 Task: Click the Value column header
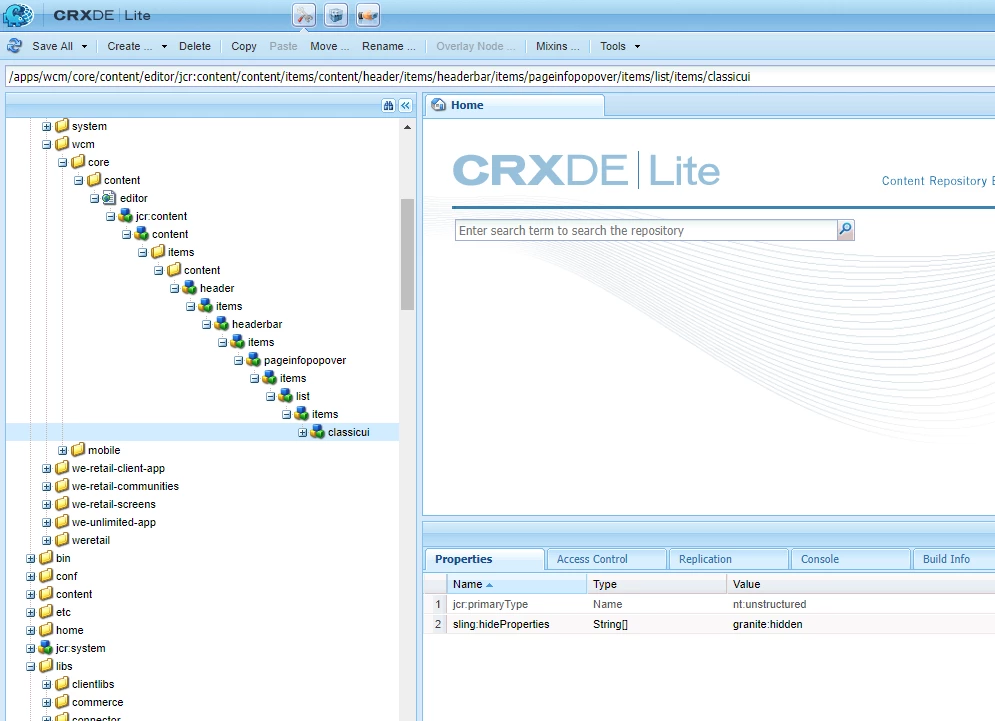(x=860, y=584)
